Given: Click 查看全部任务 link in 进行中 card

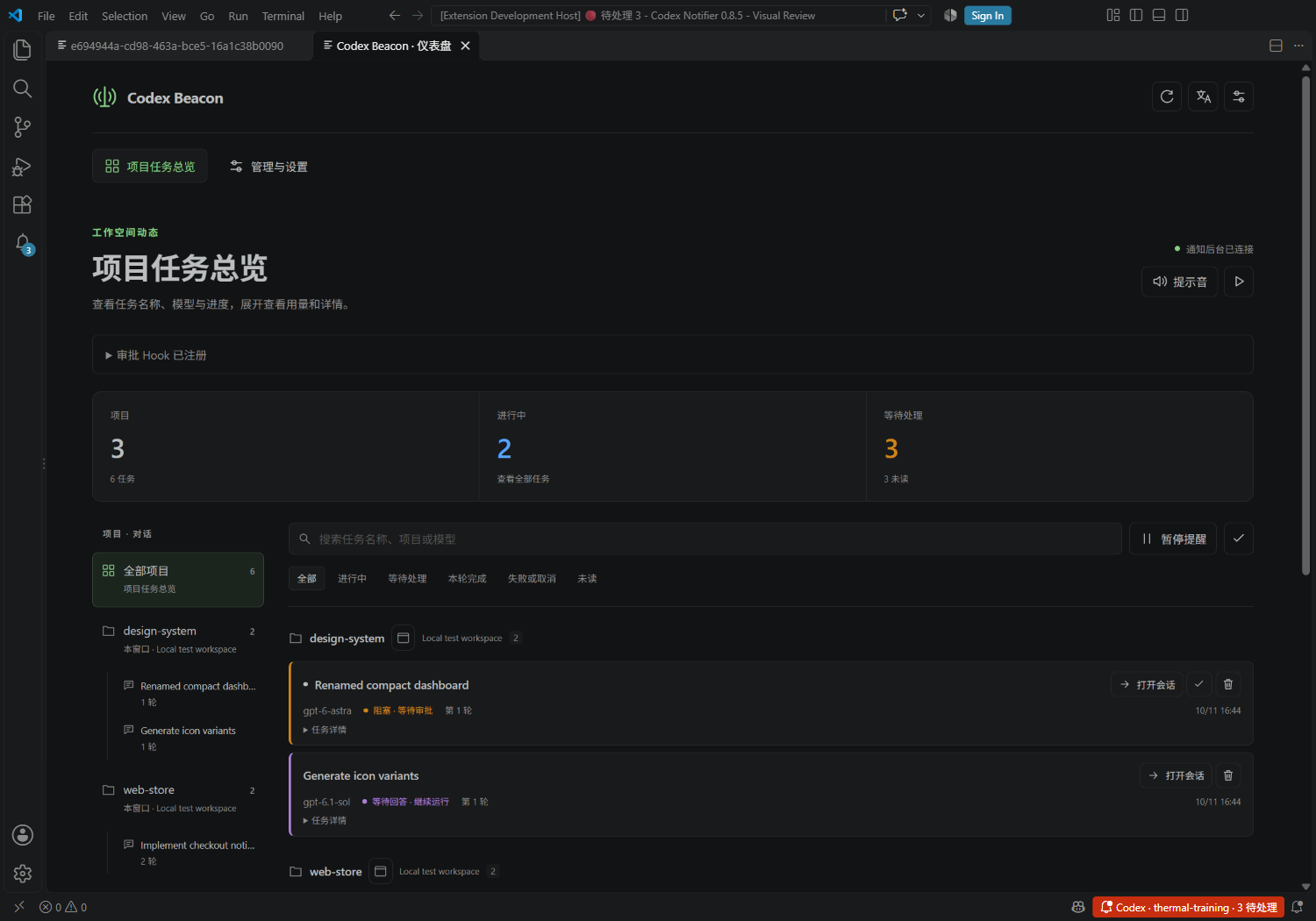Looking at the screenshot, I should (523, 479).
